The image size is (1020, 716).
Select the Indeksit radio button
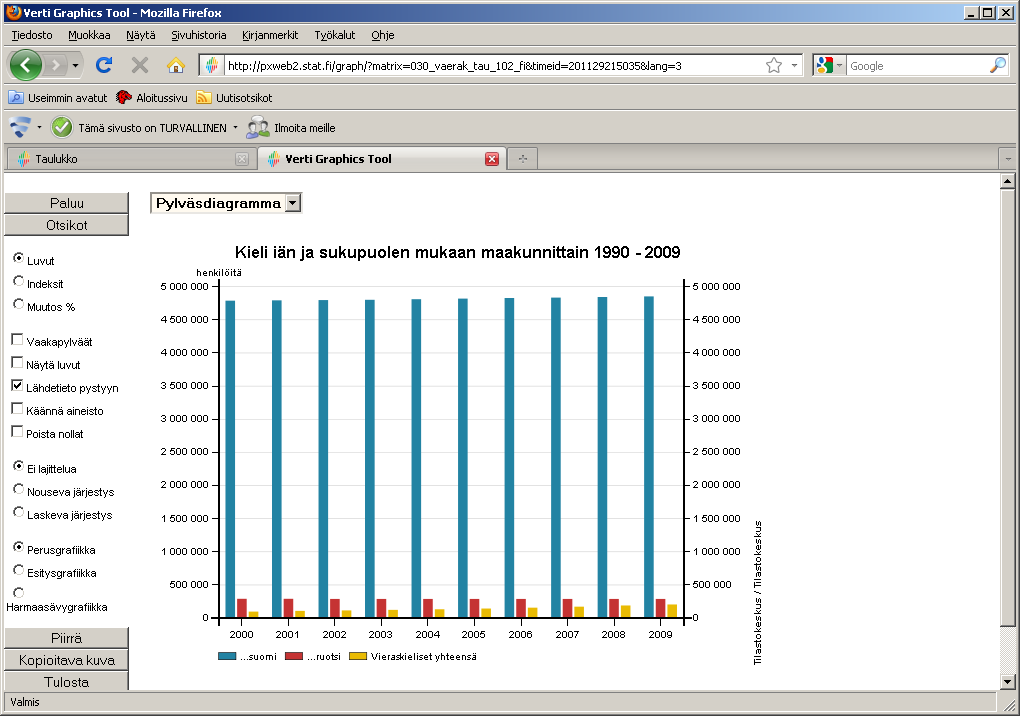click(x=18, y=281)
